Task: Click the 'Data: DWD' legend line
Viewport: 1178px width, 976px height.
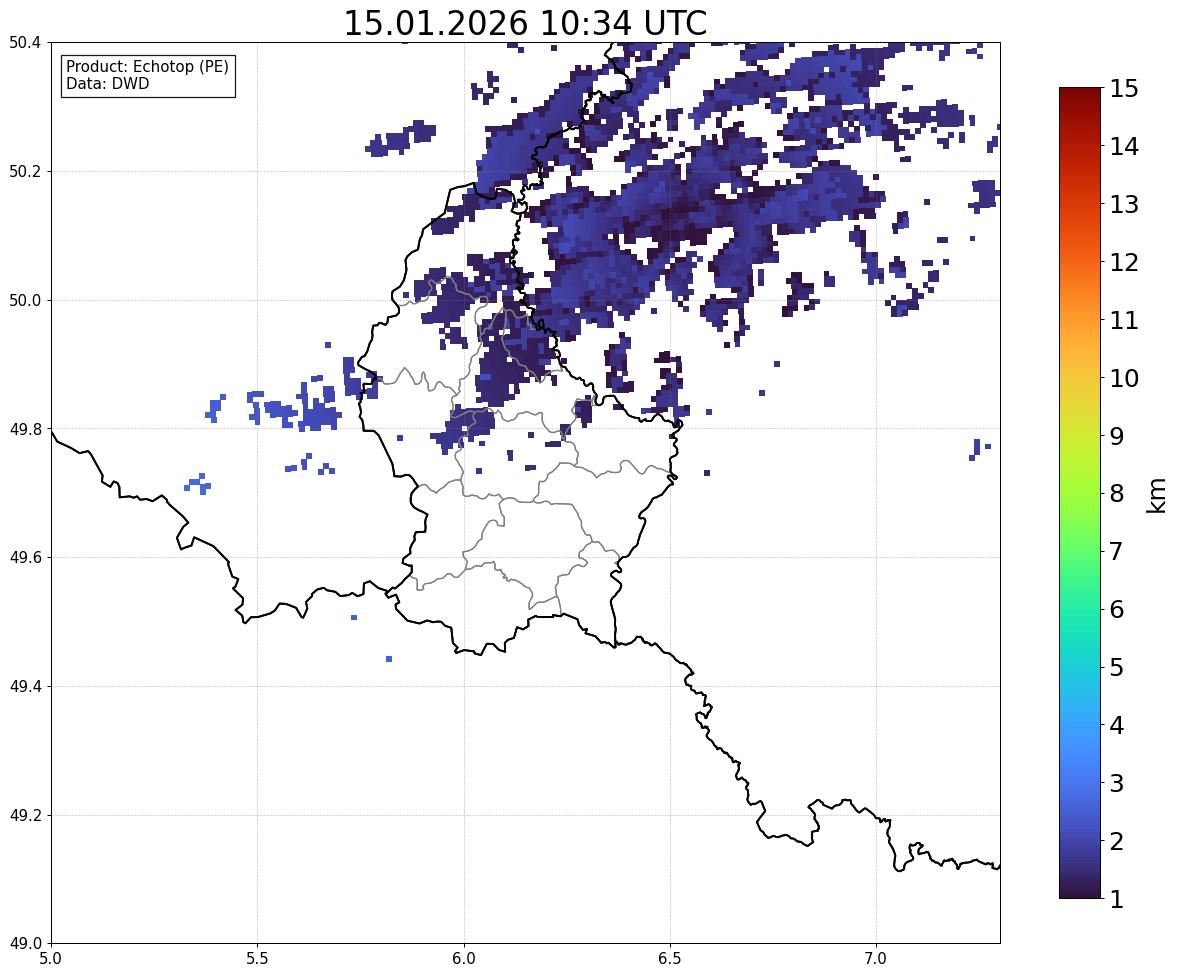Action: click(107, 83)
